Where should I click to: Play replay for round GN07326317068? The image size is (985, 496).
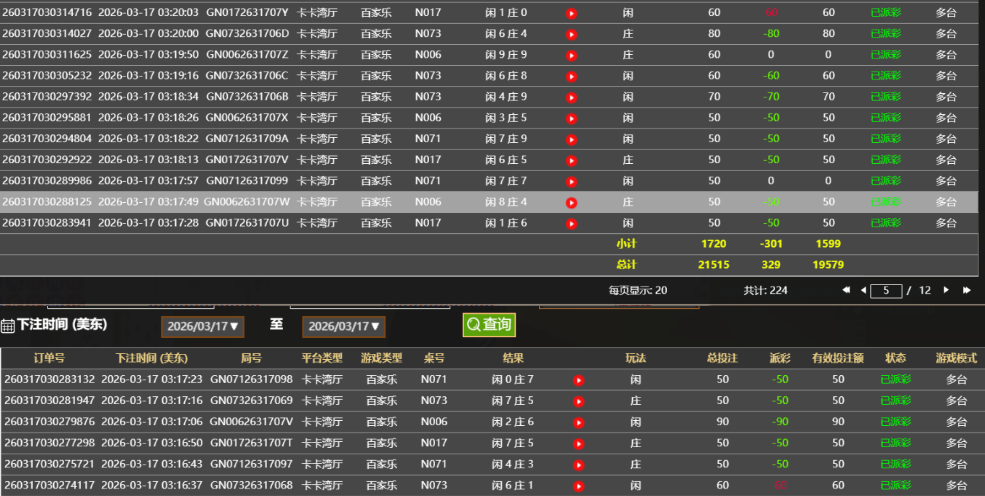(579, 486)
